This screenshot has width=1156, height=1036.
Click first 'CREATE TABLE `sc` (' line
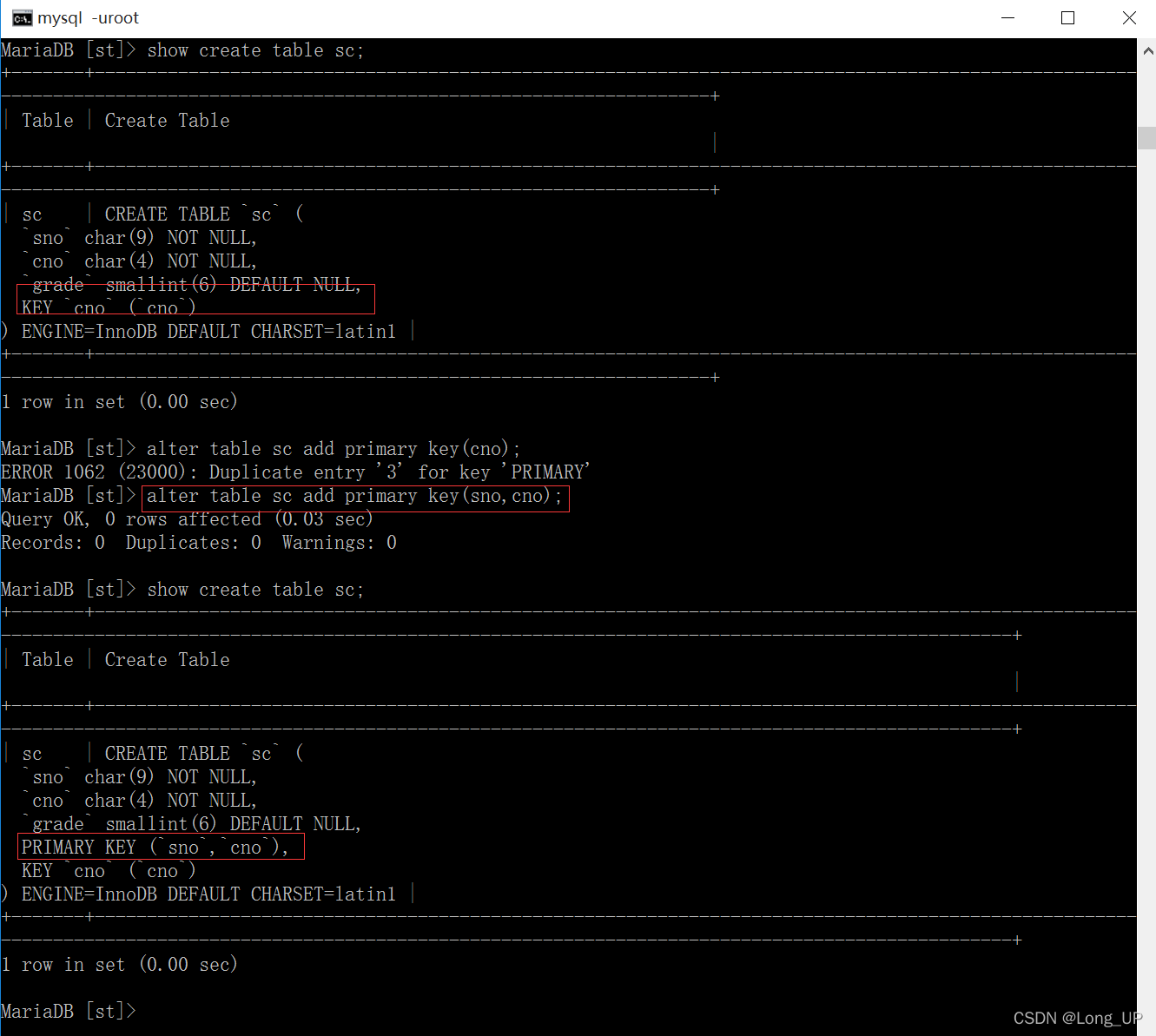click(x=204, y=214)
